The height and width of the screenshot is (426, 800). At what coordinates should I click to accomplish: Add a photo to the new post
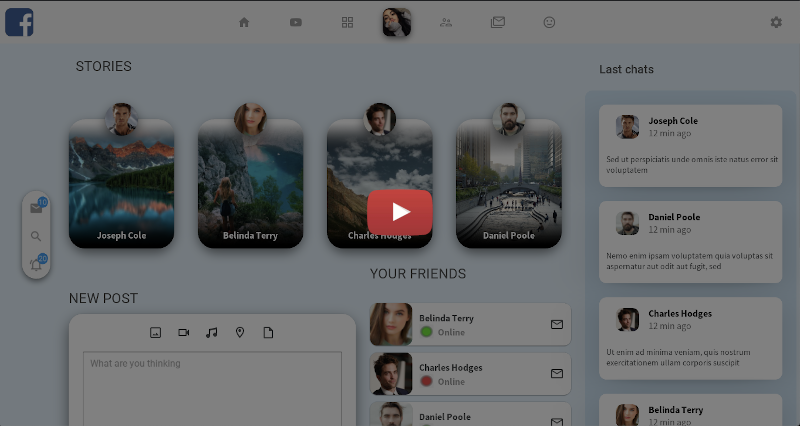click(x=155, y=332)
